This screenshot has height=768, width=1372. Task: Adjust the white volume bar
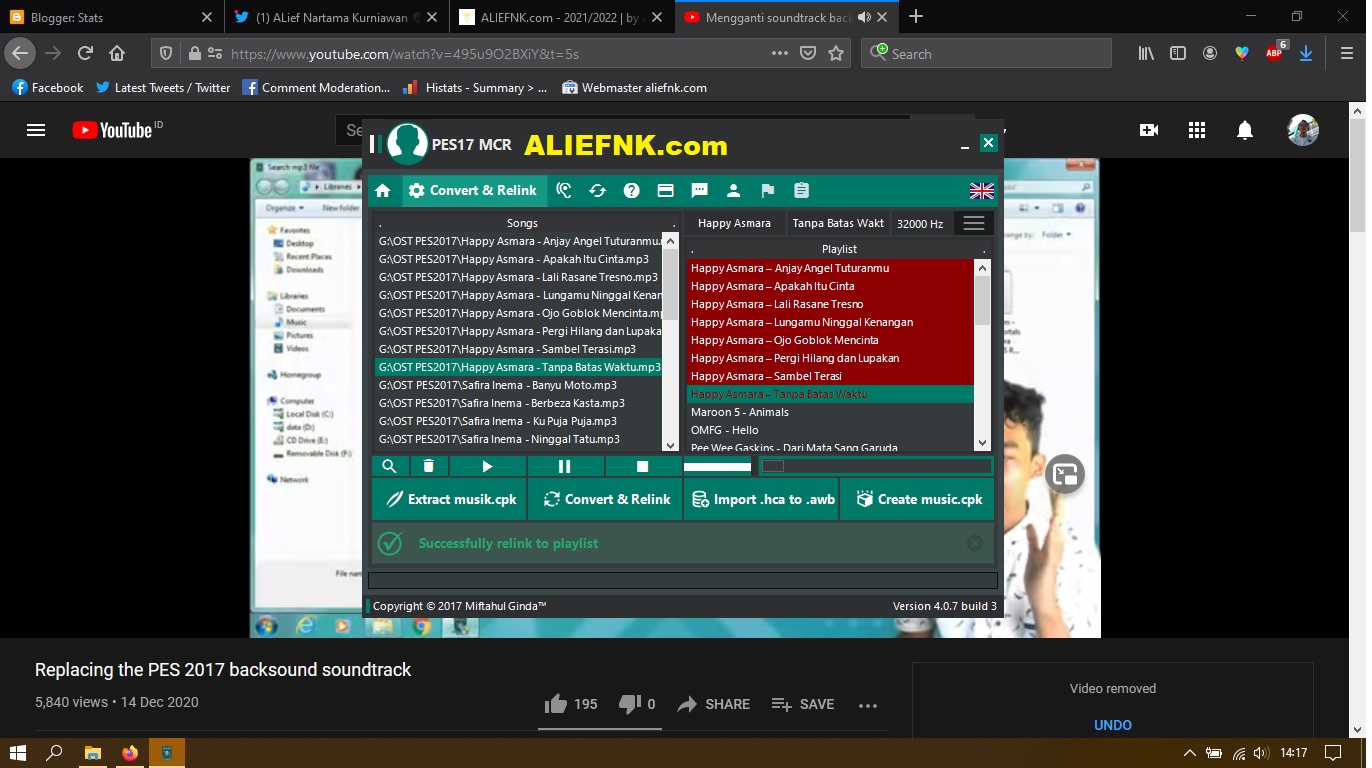[x=717, y=466]
